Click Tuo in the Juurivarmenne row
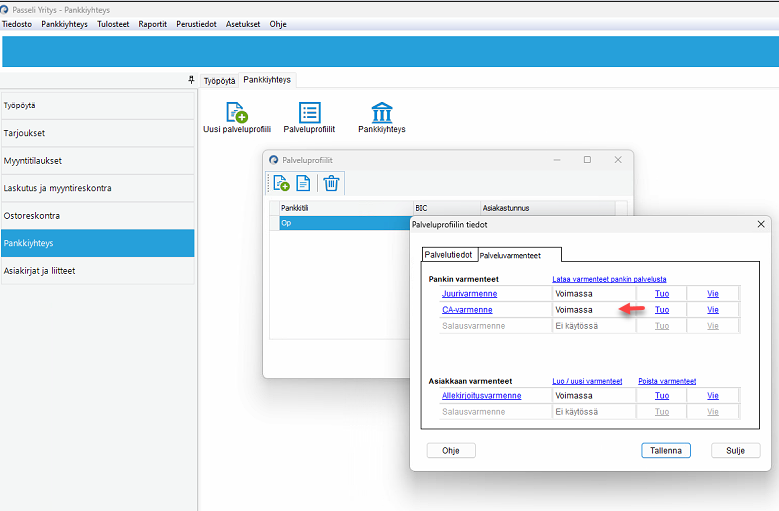Viewport: 779px width, 511px height. click(662, 293)
